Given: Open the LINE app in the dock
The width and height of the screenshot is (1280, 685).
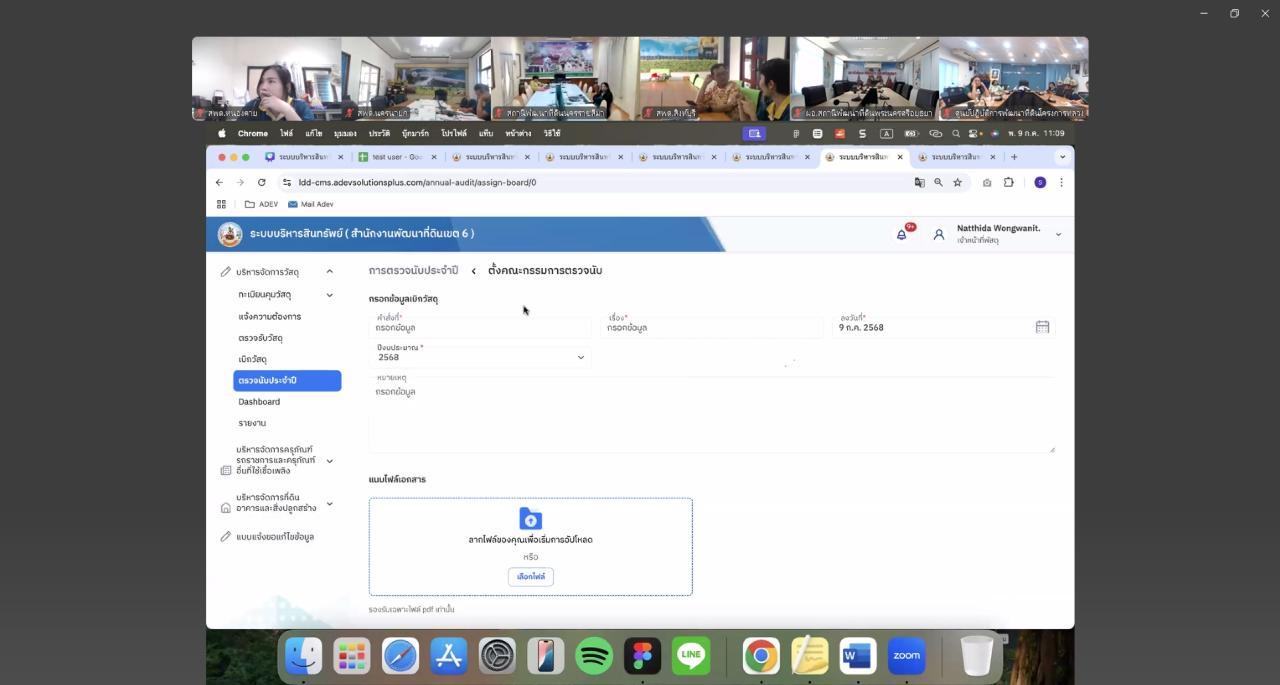Looking at the screenshot, I should tap(691, 656).
